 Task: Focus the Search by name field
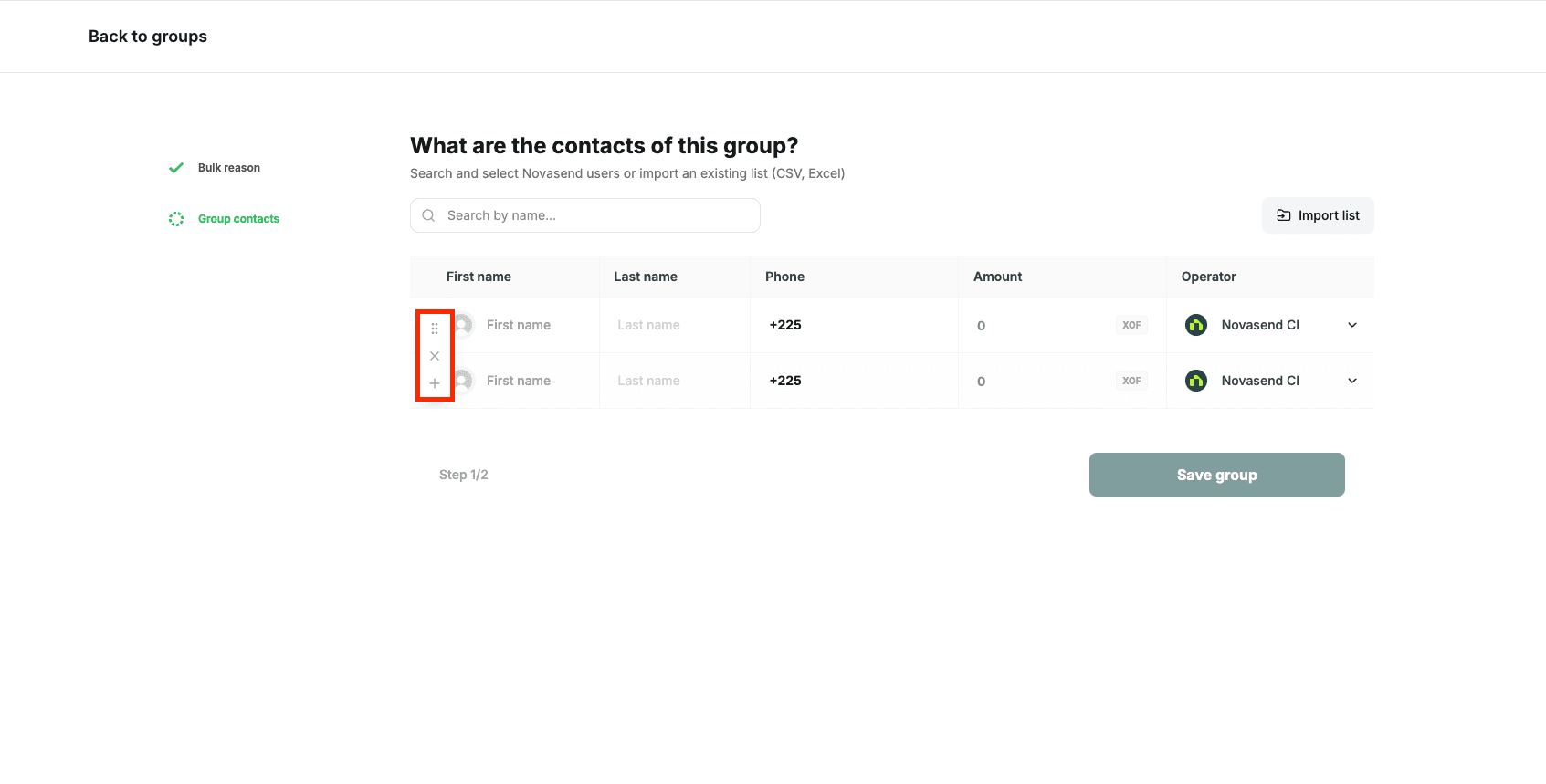click(585, 215)
